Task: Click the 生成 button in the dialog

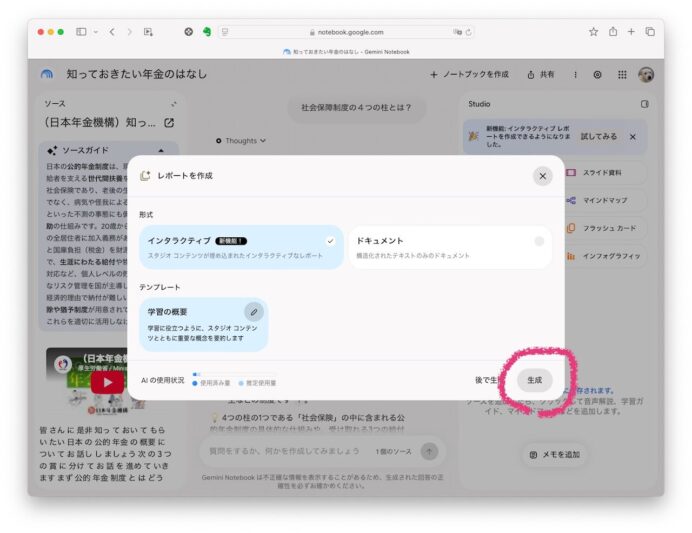Action: pyautogui.click(x=534, y=380)
